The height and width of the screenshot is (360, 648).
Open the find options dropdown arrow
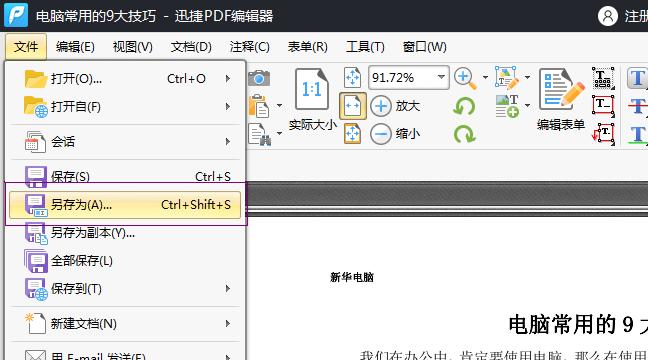pyautogui.click(x=280, y=134)
